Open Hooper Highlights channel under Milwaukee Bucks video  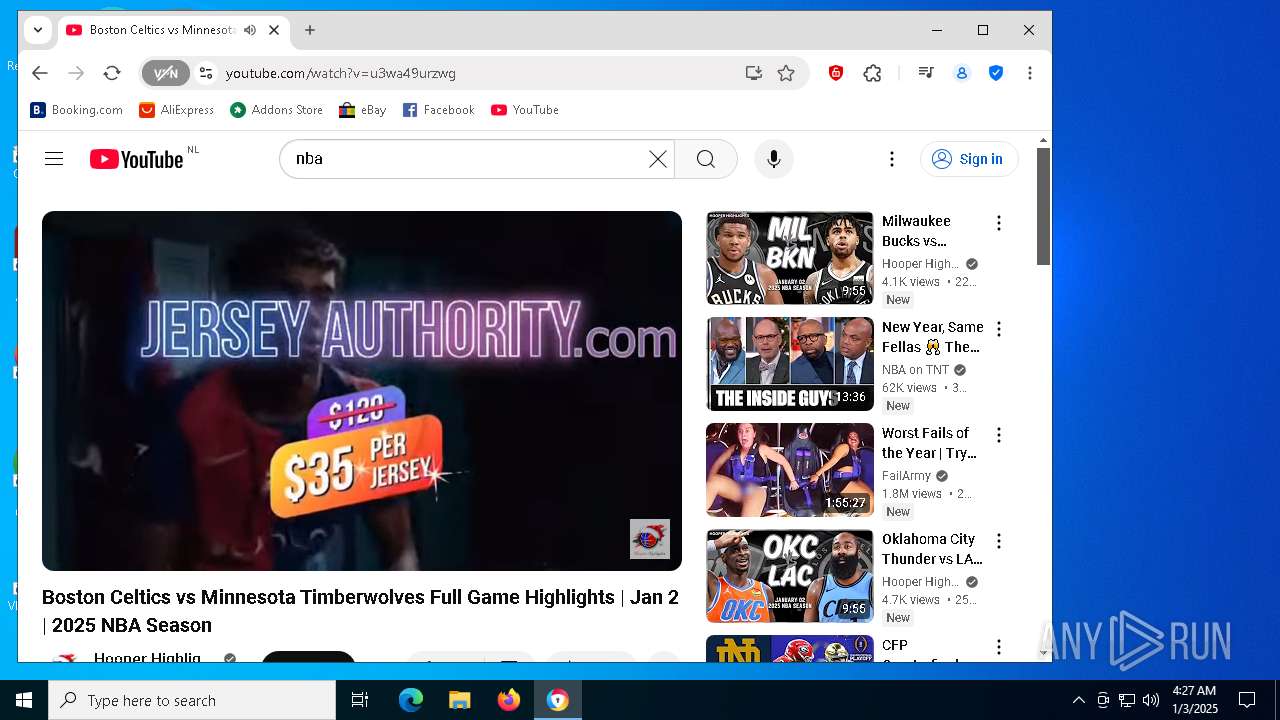tap(920, 264)
